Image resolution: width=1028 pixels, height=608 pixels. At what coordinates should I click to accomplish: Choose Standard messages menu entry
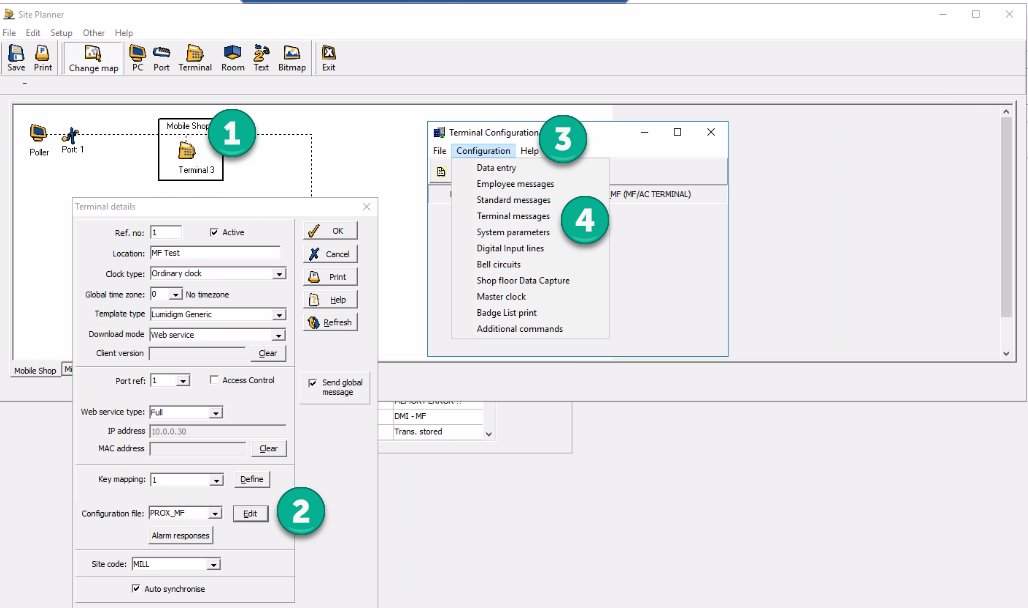(x=513, y=200)
